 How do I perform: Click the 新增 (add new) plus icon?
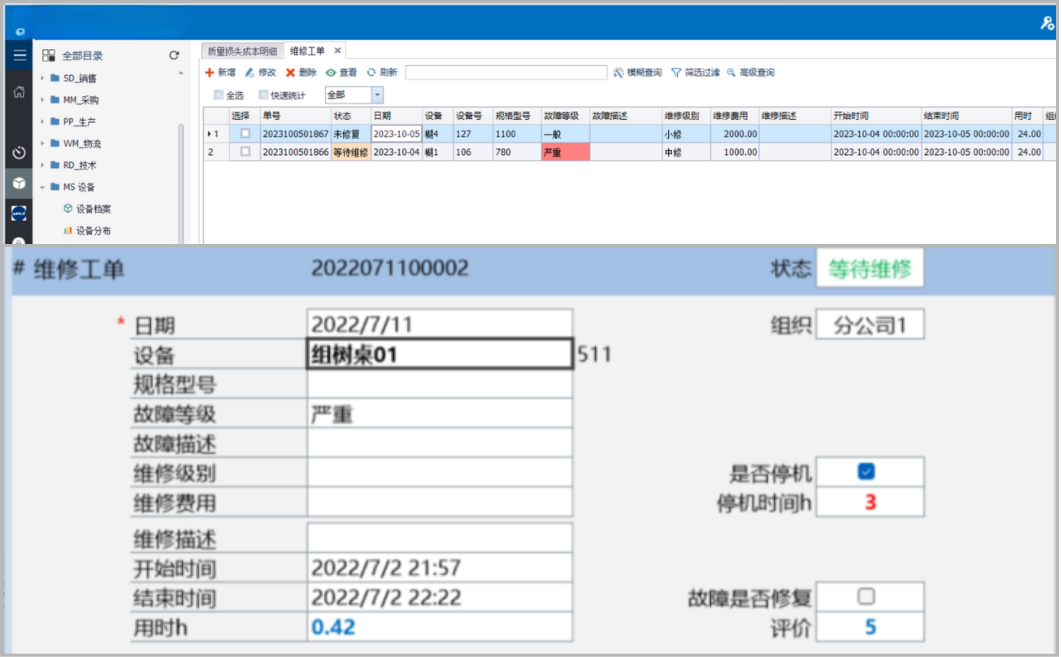pyautogui.click(x=210, y=73)
